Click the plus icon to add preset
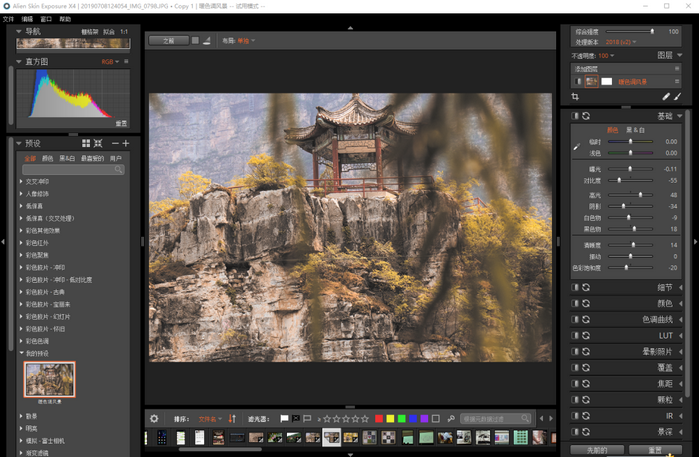Image resolution: width=699 pixels, height=457 pixels. tap(127, 144)
